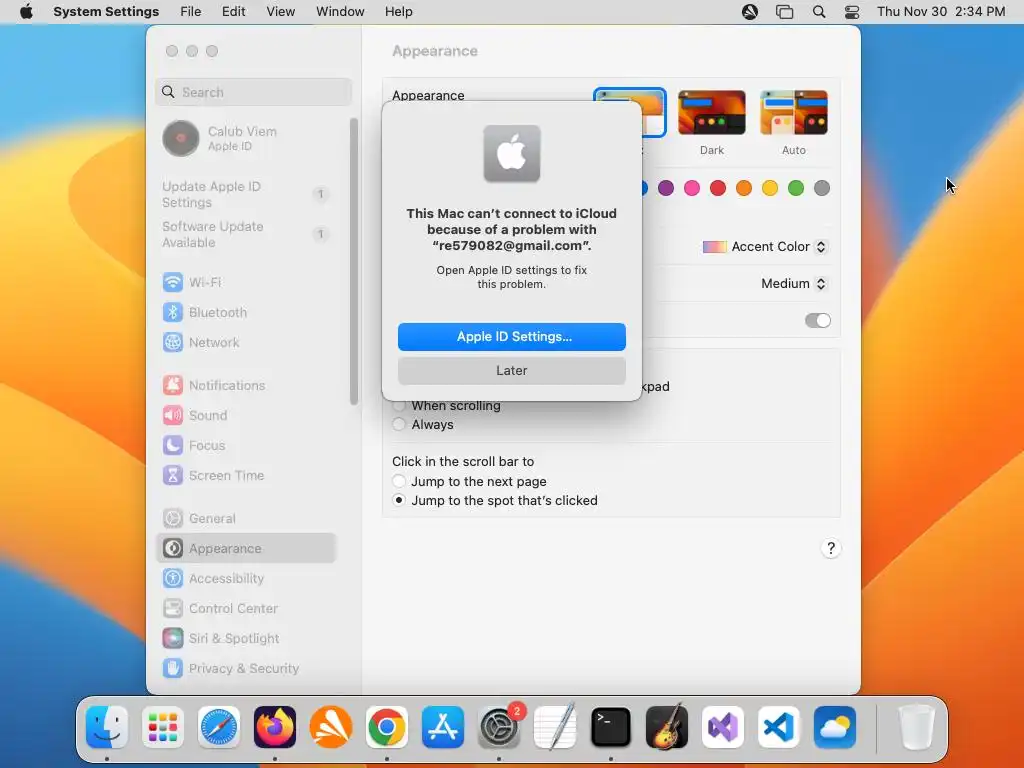The width and height of the screenshot is (1024, 768).
Task: Open Control Center from menu bar
Action: (x=852, y=12)
